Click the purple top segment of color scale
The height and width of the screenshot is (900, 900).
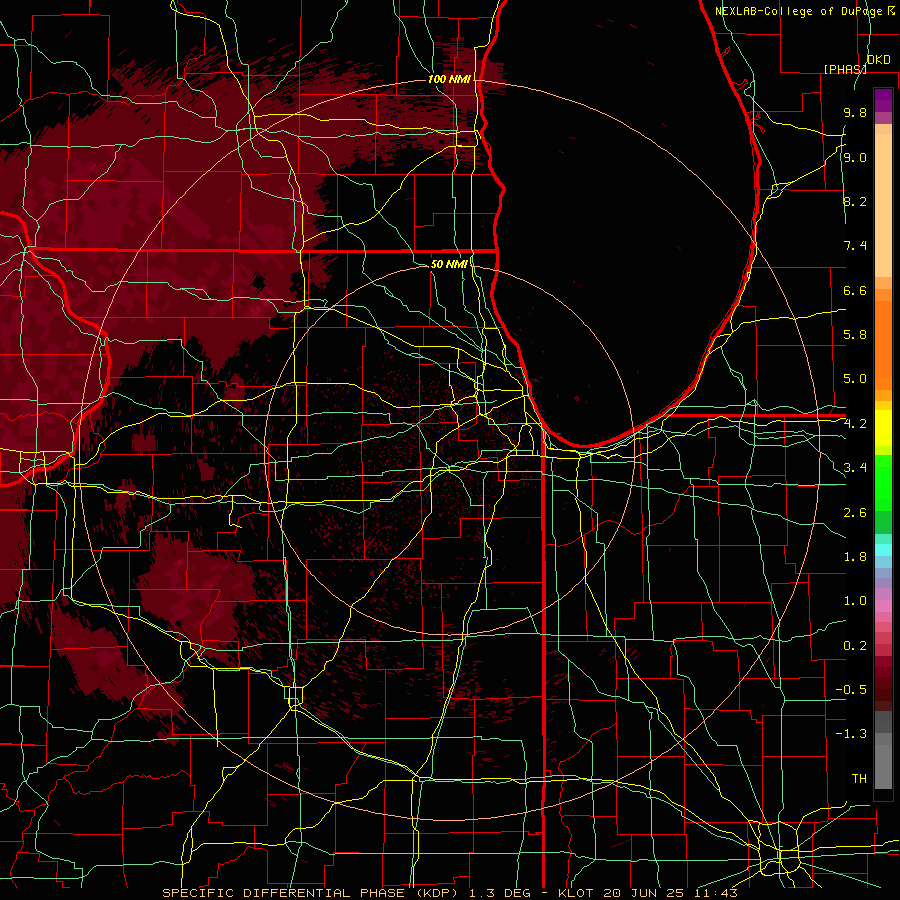[x=883, y=100]
